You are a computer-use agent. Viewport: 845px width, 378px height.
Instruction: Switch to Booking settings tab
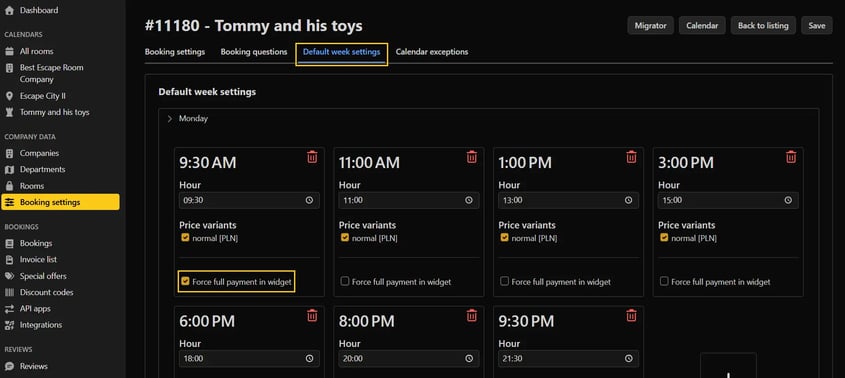point(175,52)
